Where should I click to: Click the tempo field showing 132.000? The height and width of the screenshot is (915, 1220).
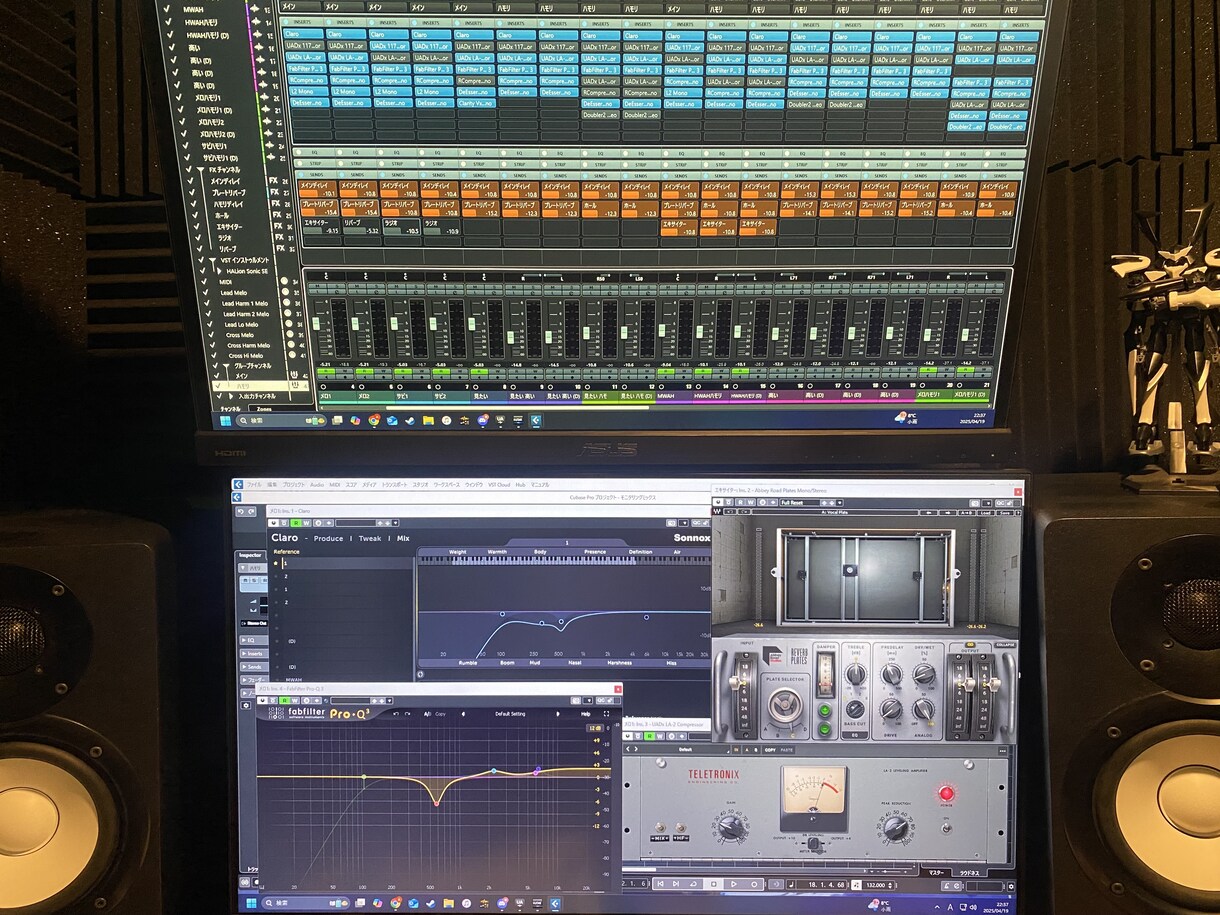coord(875,885)
